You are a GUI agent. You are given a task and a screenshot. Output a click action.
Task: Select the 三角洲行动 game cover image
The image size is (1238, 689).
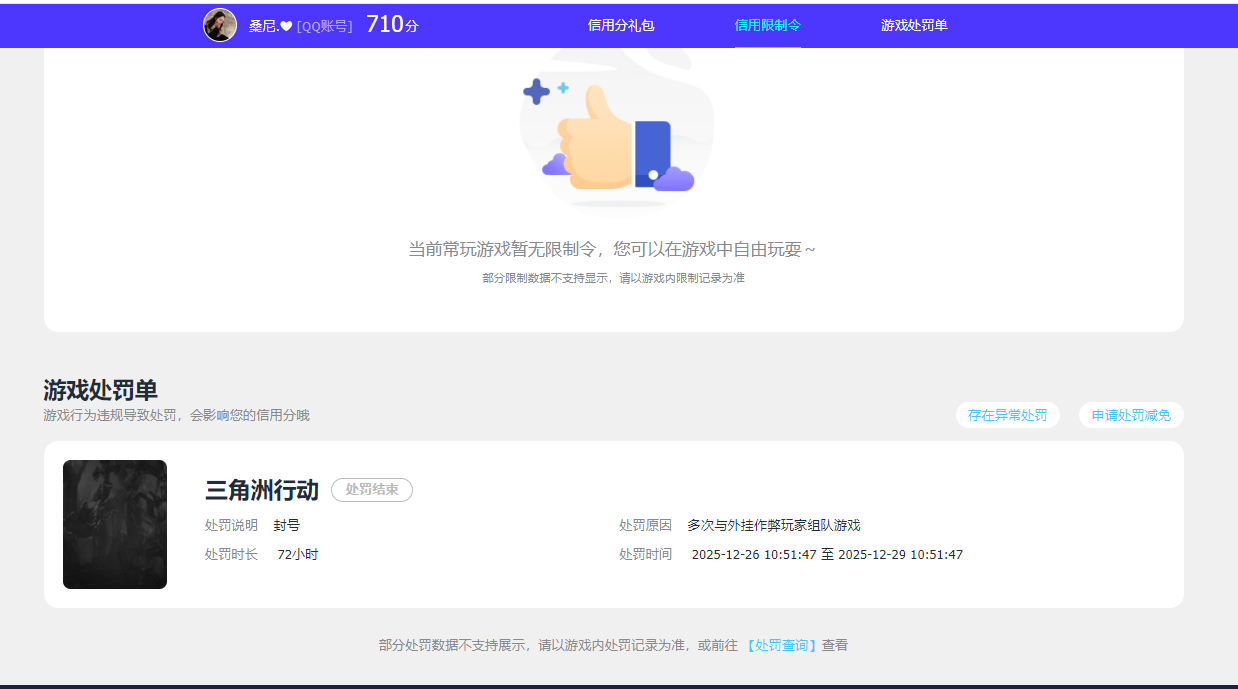tap(114, 524)
